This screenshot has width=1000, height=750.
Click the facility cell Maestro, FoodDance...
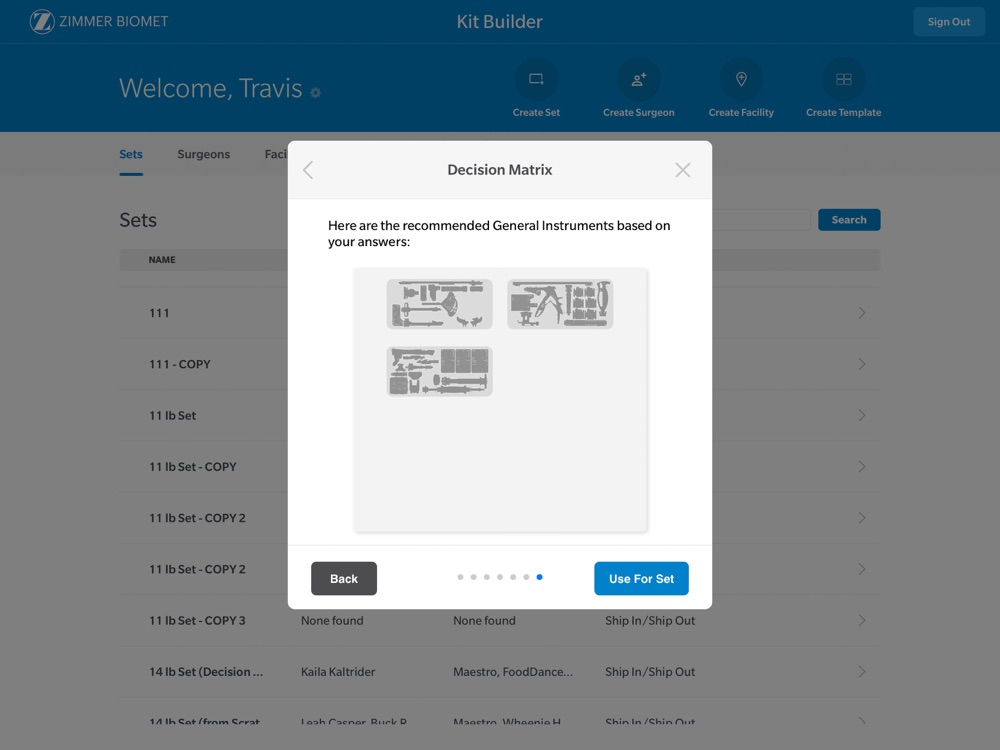click(x=513, y=672)
